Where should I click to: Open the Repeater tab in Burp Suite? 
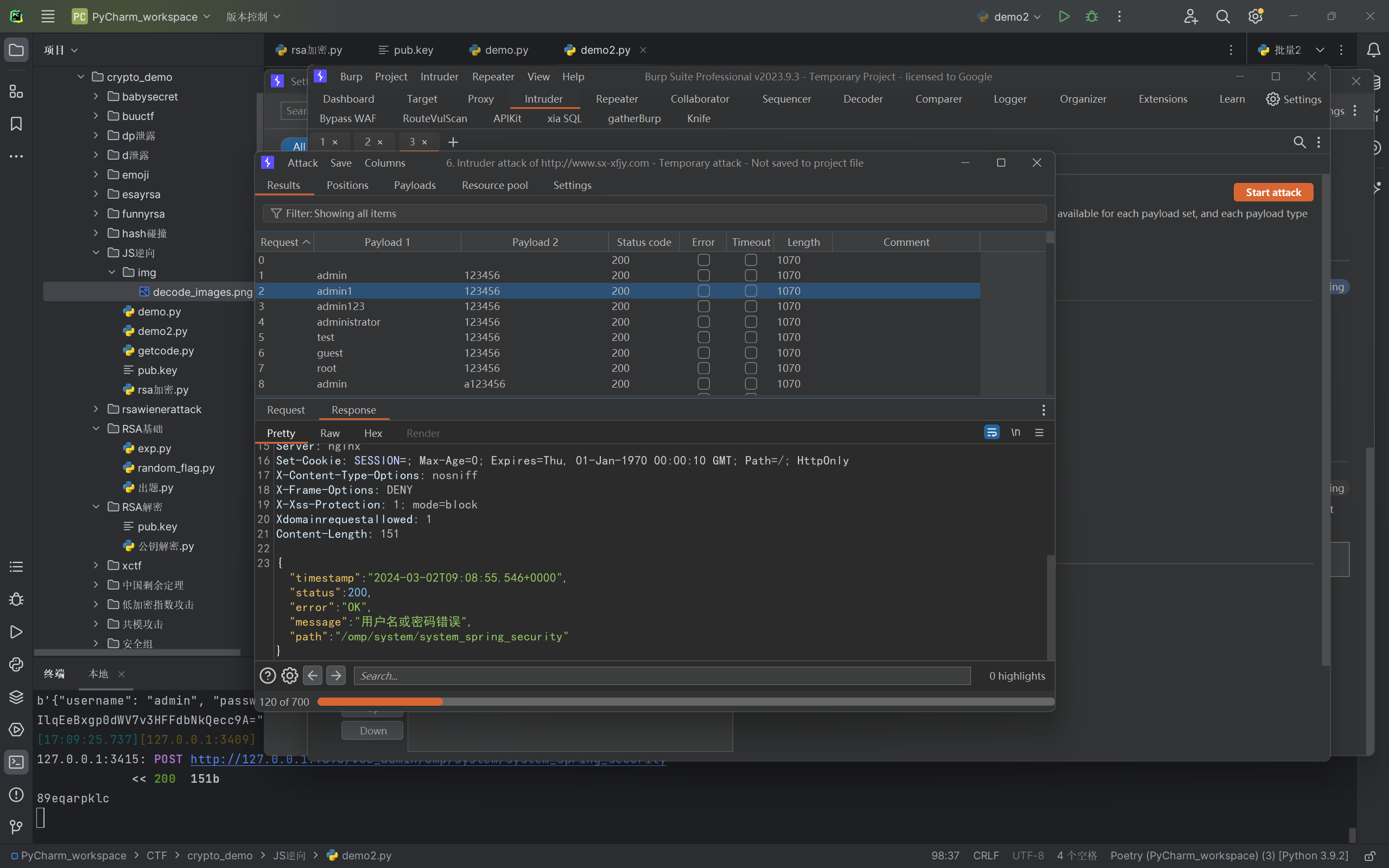tap(617, 99)
